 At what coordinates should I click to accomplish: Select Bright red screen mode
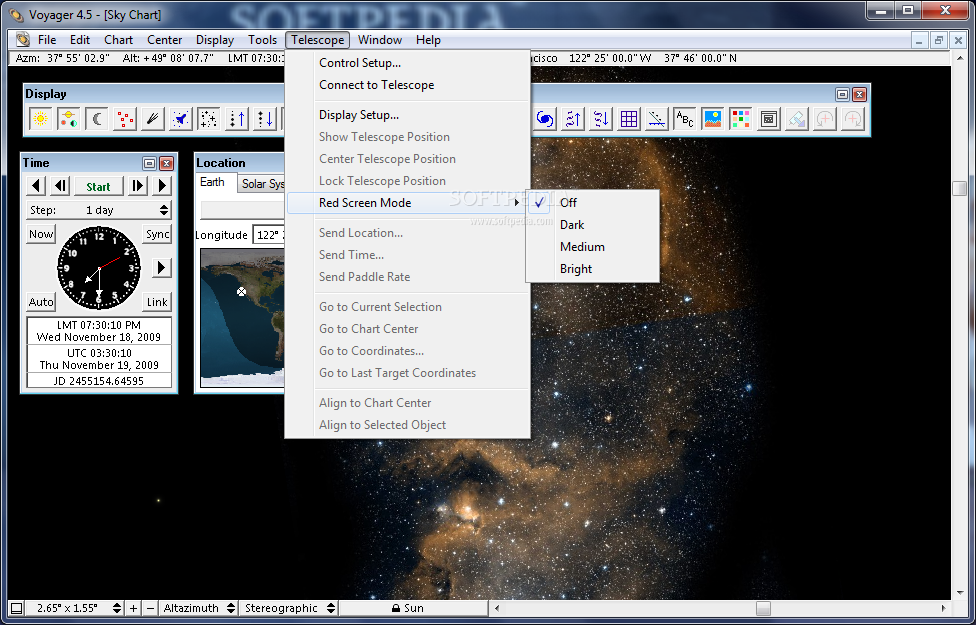click(x=593, y=269)
